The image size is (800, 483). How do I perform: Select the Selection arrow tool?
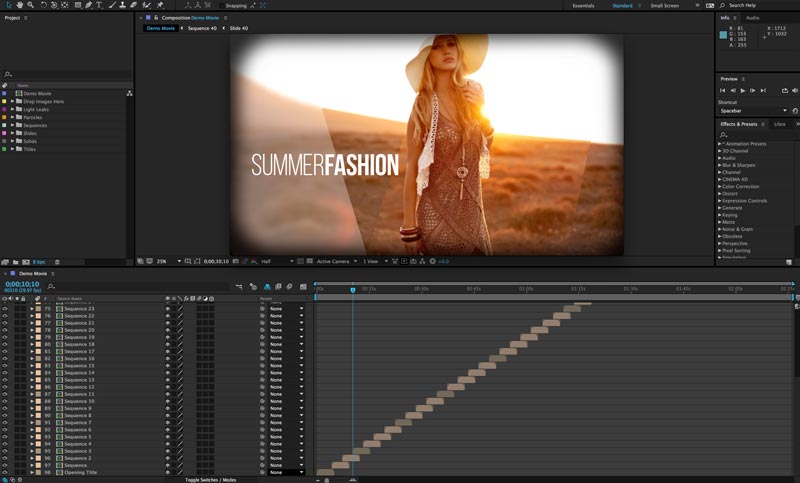point(9,5)
